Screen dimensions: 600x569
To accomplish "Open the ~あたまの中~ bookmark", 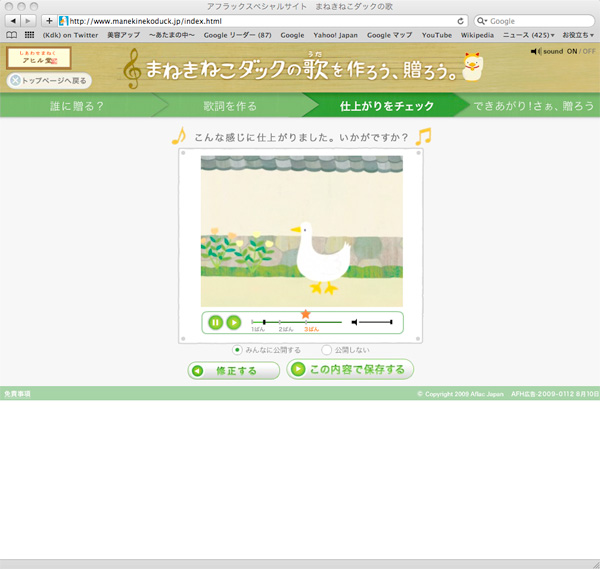I will point(172,35).
